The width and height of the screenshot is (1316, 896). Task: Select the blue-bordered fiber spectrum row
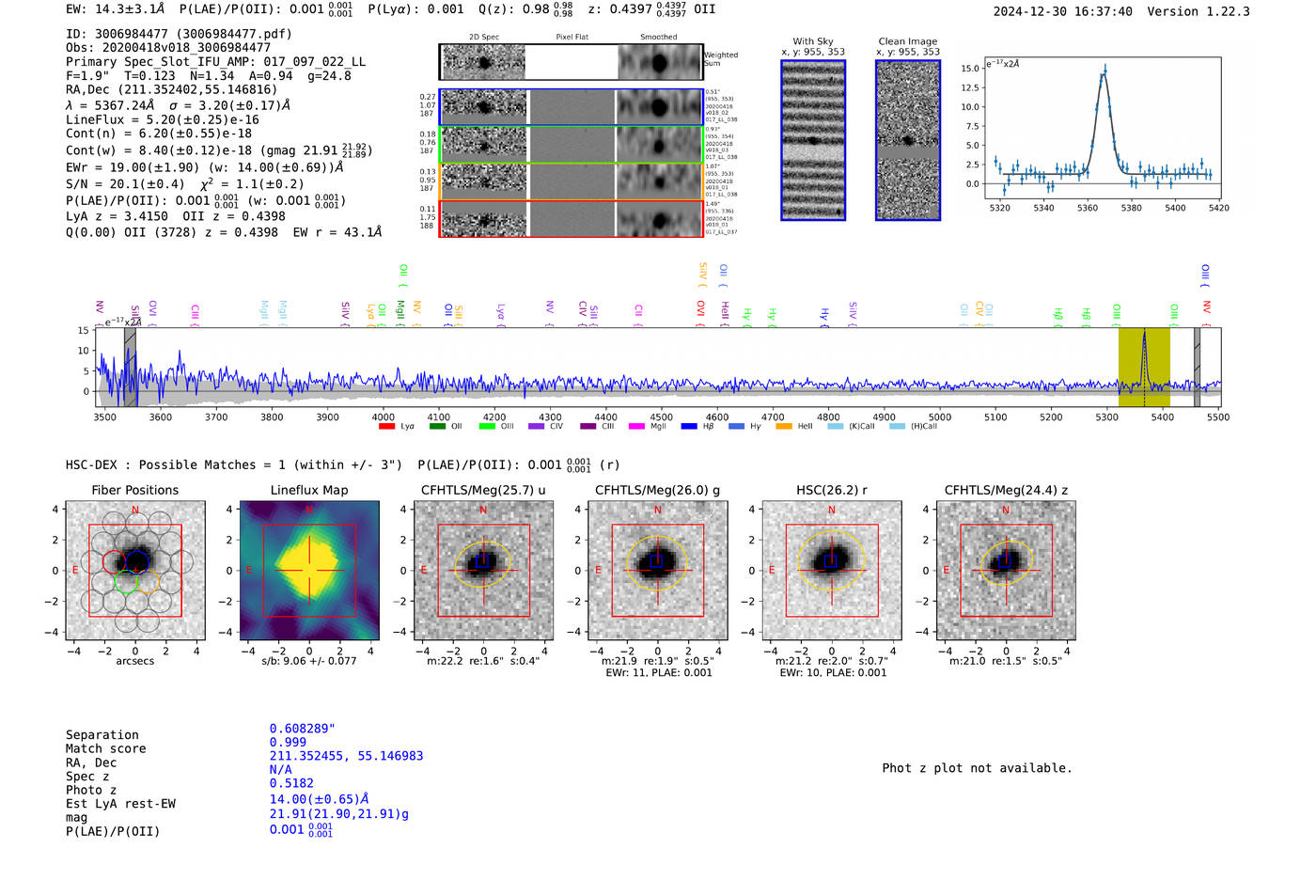tap(571, 107)
